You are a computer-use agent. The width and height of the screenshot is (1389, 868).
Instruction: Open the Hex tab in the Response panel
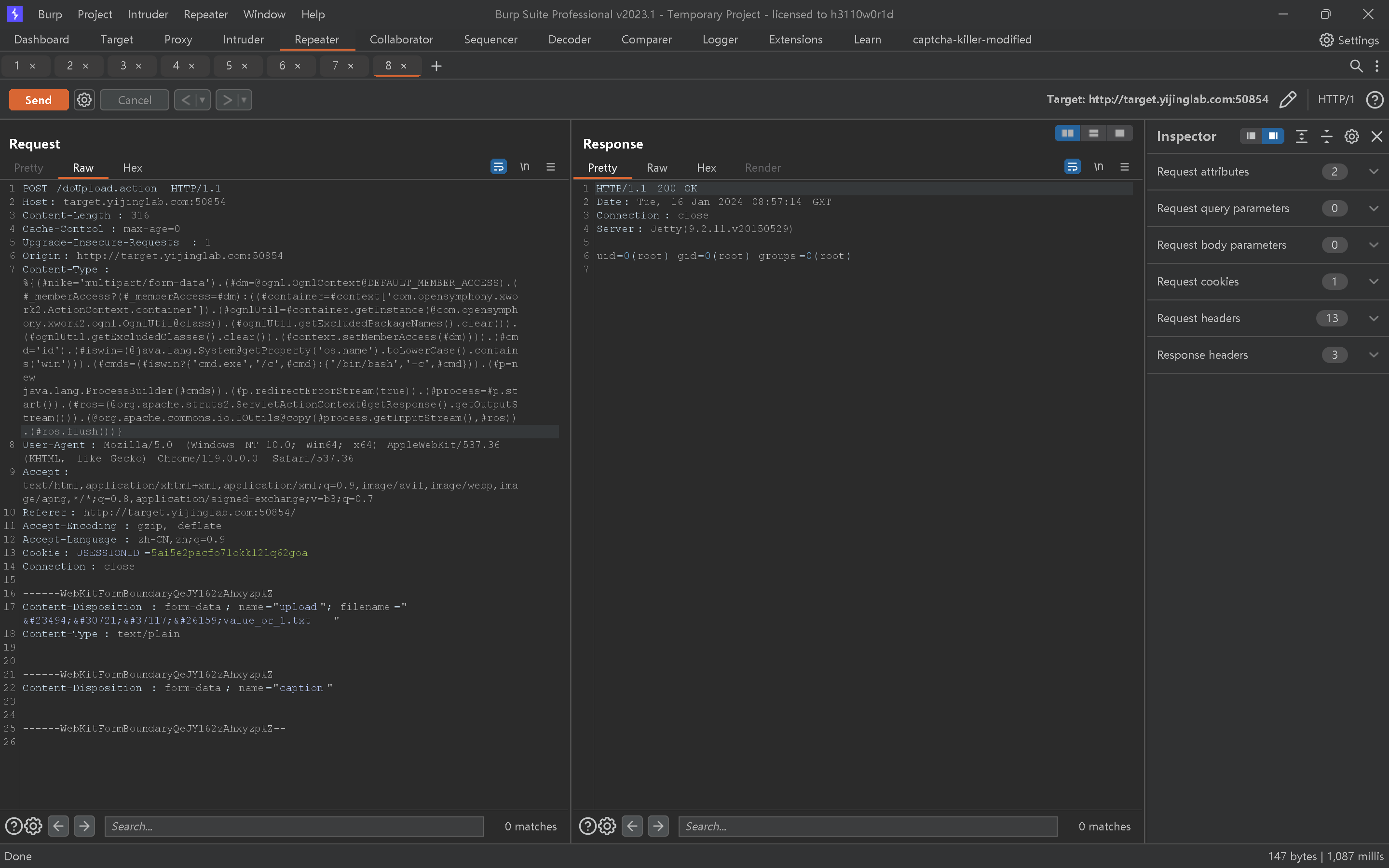(706, 168)
